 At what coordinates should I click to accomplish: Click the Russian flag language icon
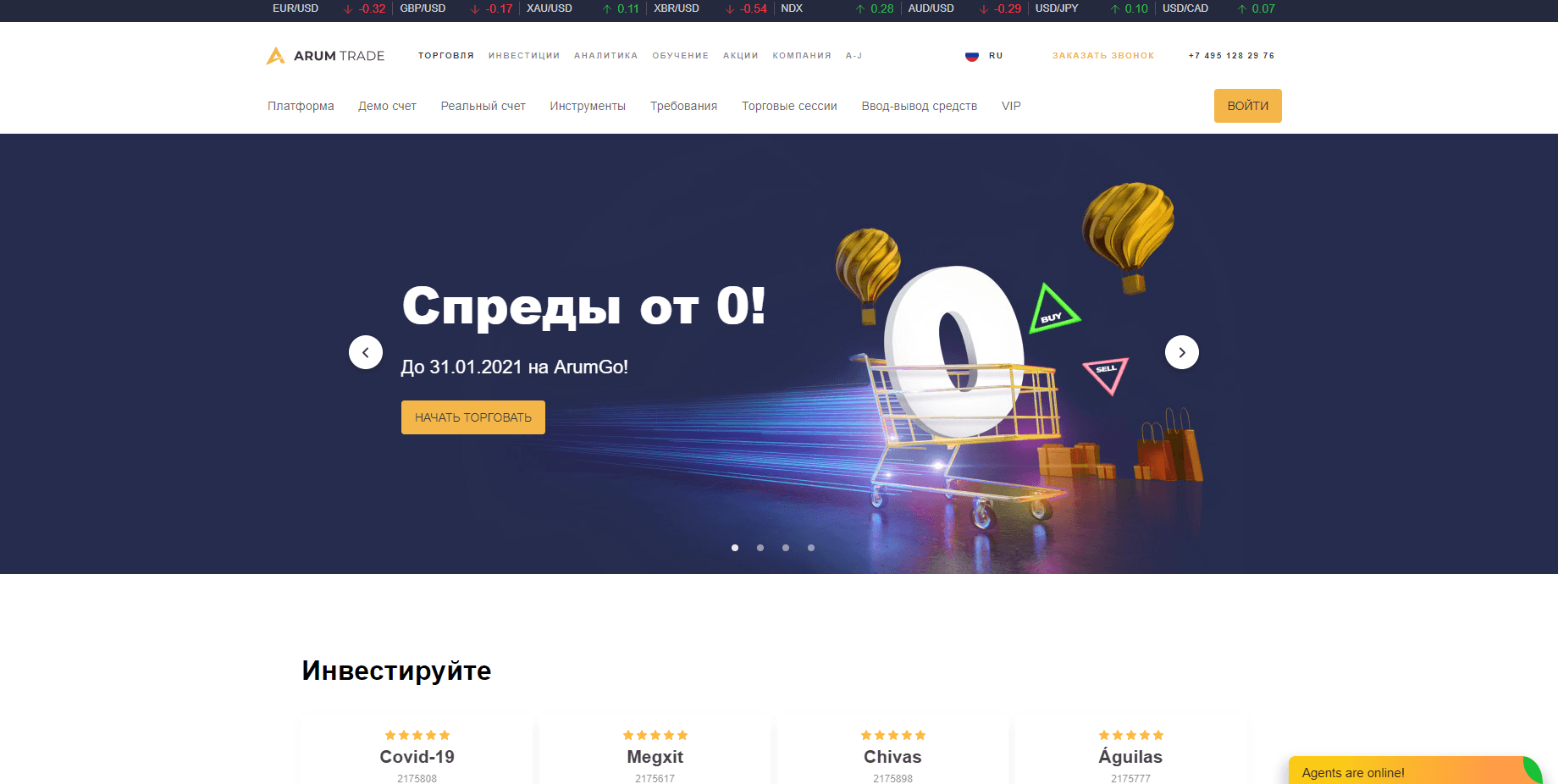[x=972, y=56]
